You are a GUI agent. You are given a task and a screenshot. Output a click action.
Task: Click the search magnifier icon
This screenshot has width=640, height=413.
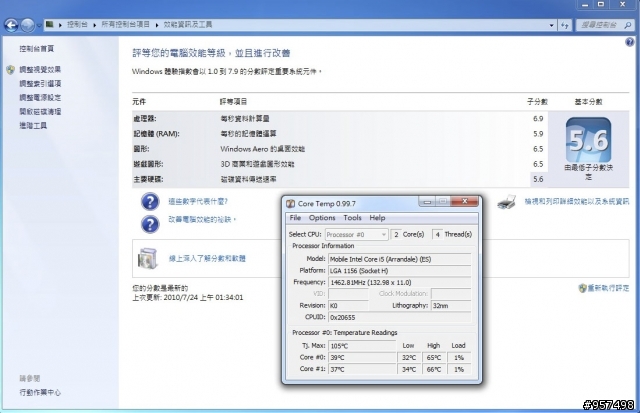(x=628, y=25)
